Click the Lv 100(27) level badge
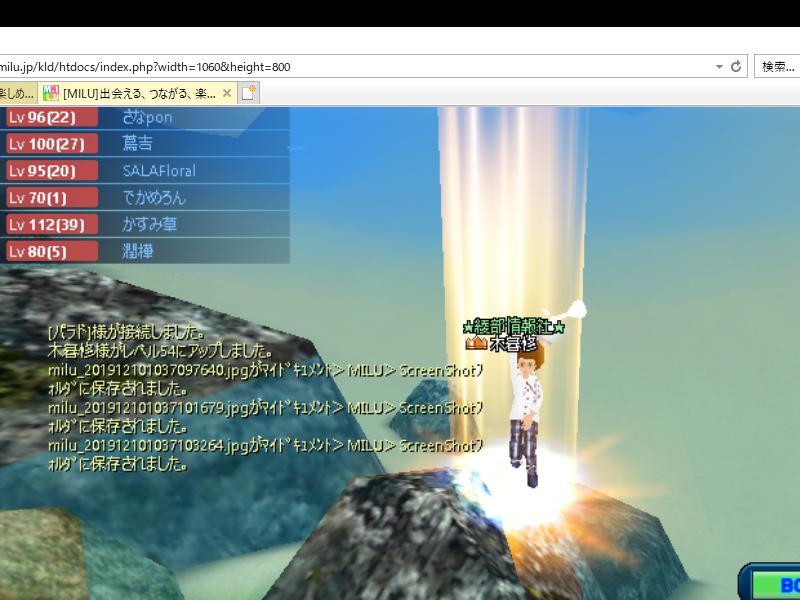The image size is (800, 600). click(x=52, y=144)
